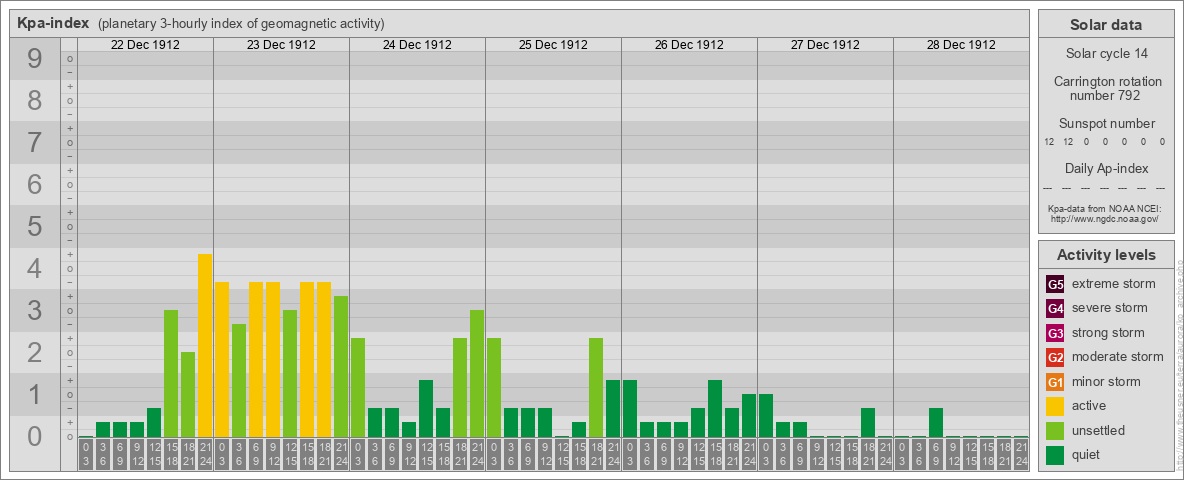Click the 0-3 time label under 28 Dec
The width and height of the screenshot is (1184, 480).
click(x=902, y=455)
